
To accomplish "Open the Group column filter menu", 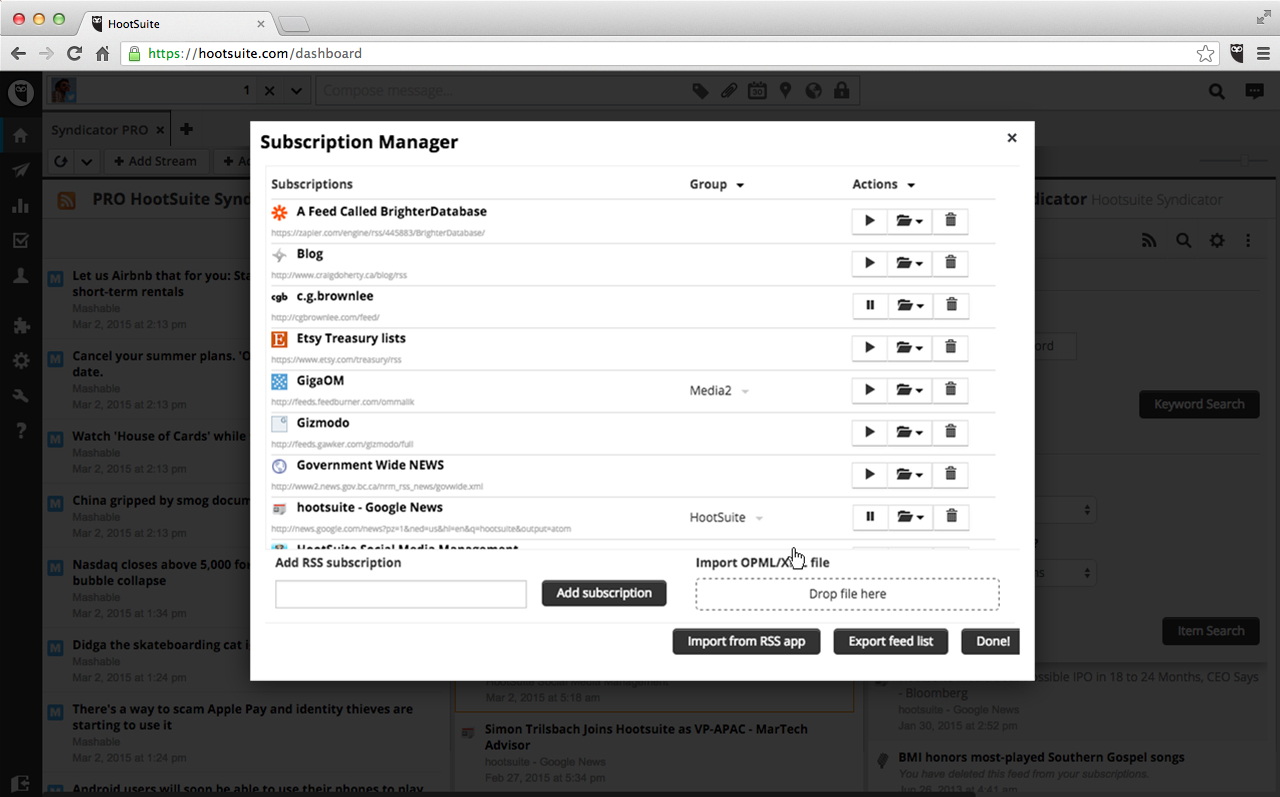I will [717, 184].
